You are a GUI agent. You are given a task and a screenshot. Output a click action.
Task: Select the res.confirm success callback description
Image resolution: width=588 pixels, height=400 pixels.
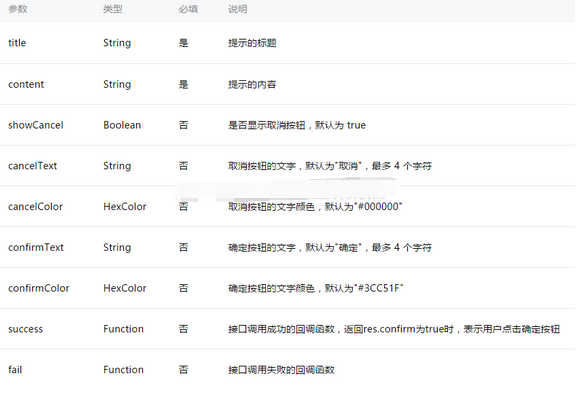(394, 329)
